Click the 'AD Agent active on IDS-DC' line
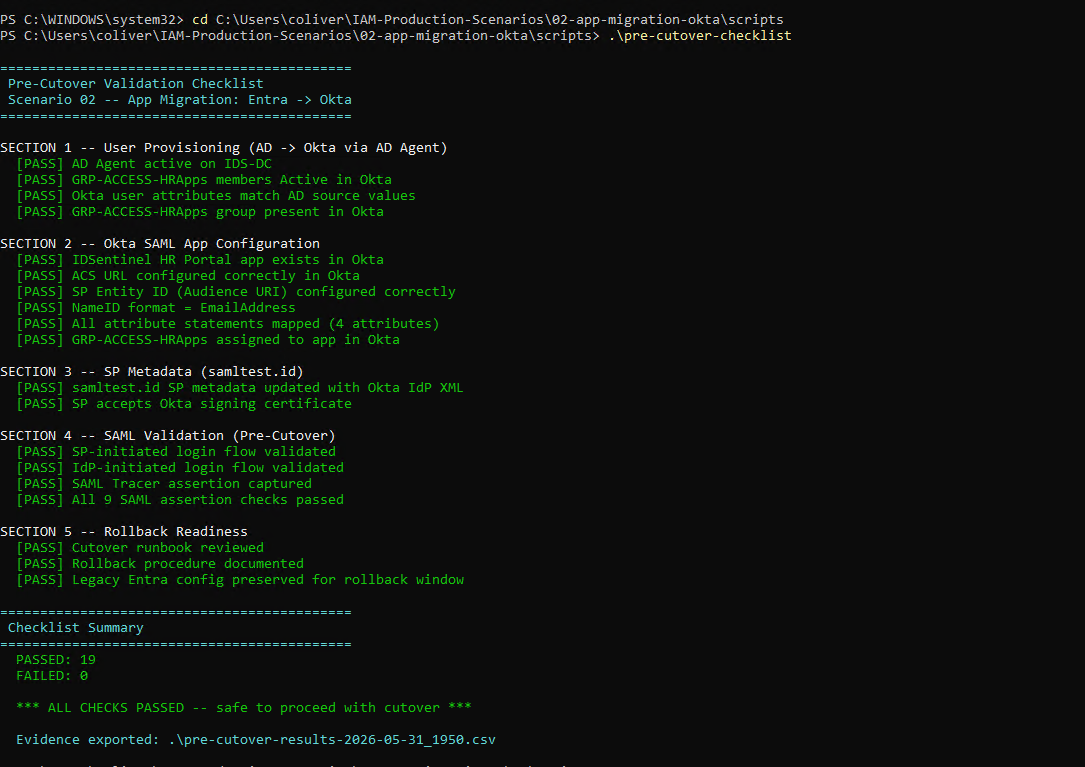The height and width of the screenshot is (767, 1085). pos(144,164)
